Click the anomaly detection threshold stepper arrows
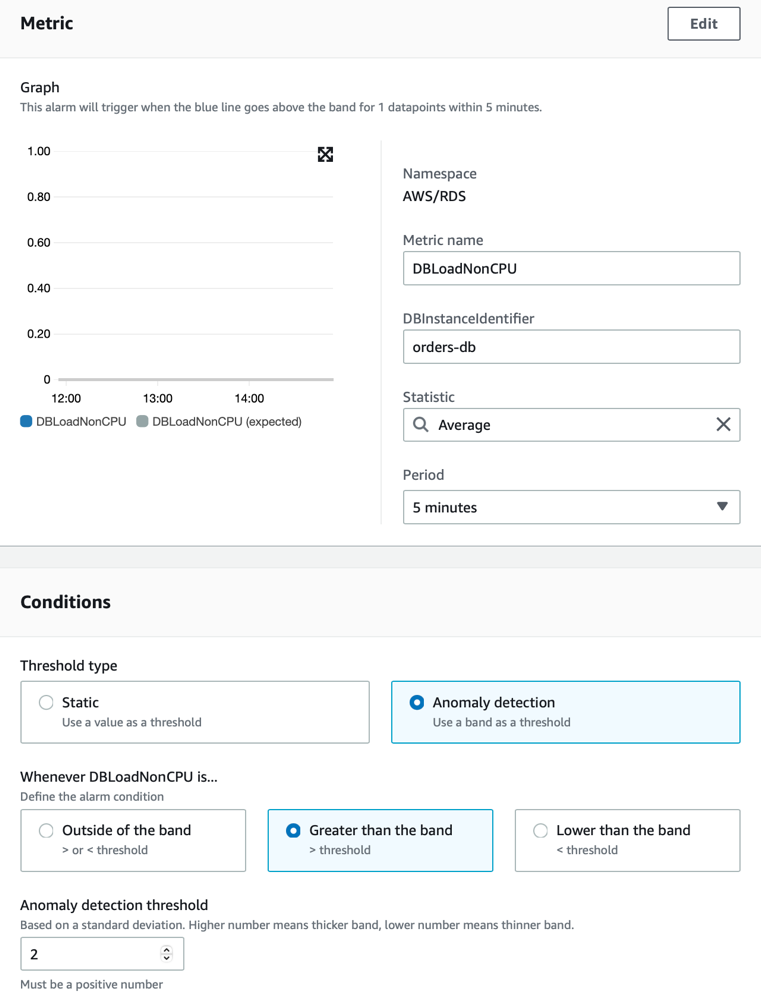This screenshot has width=761, height=1000. tap(166, 954)
